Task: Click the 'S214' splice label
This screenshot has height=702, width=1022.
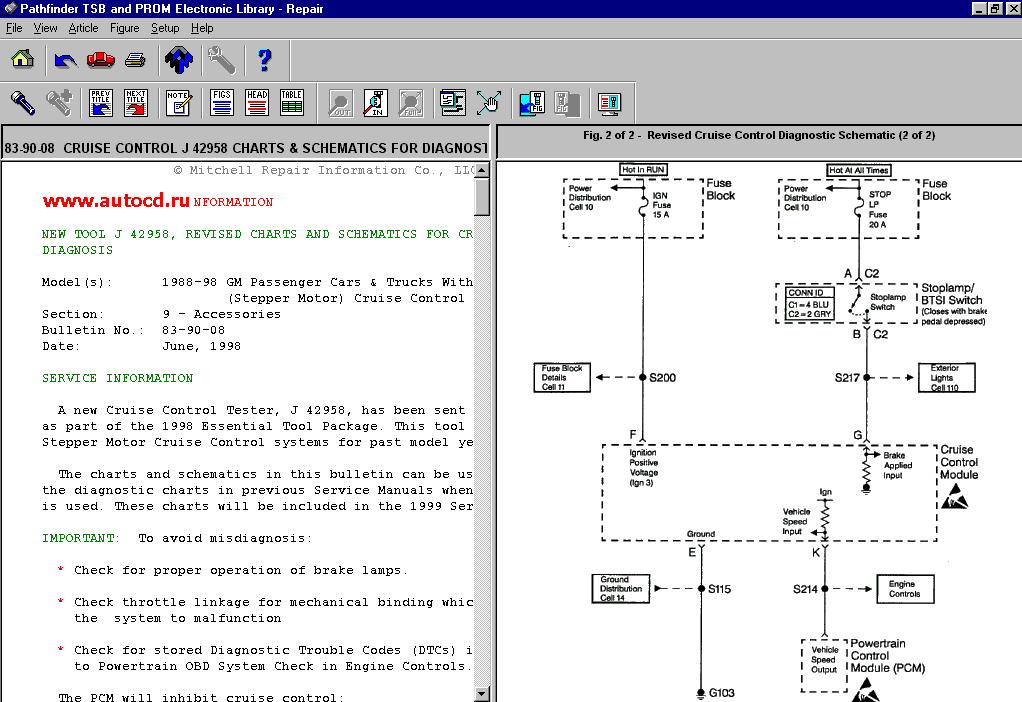Action: 805,589
